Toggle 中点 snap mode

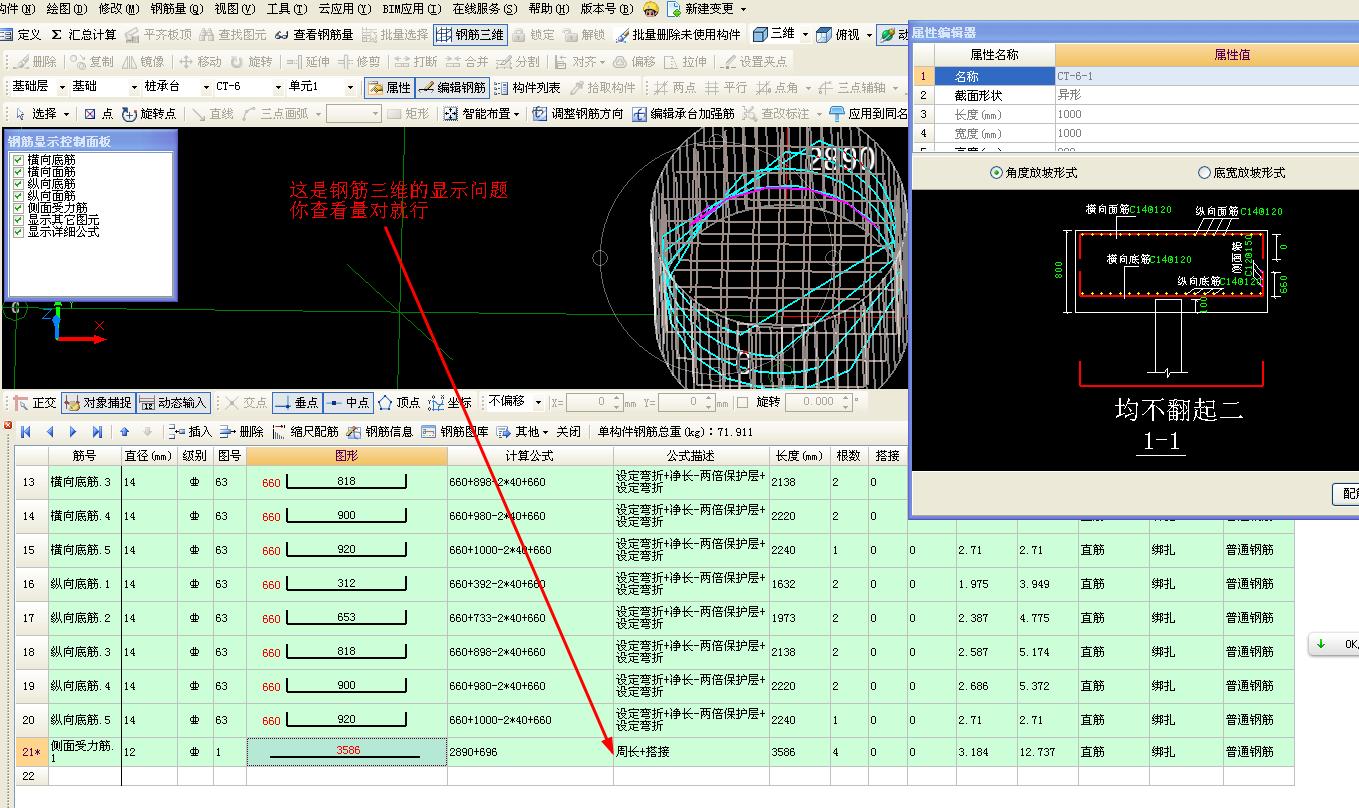tap(347, 403)
